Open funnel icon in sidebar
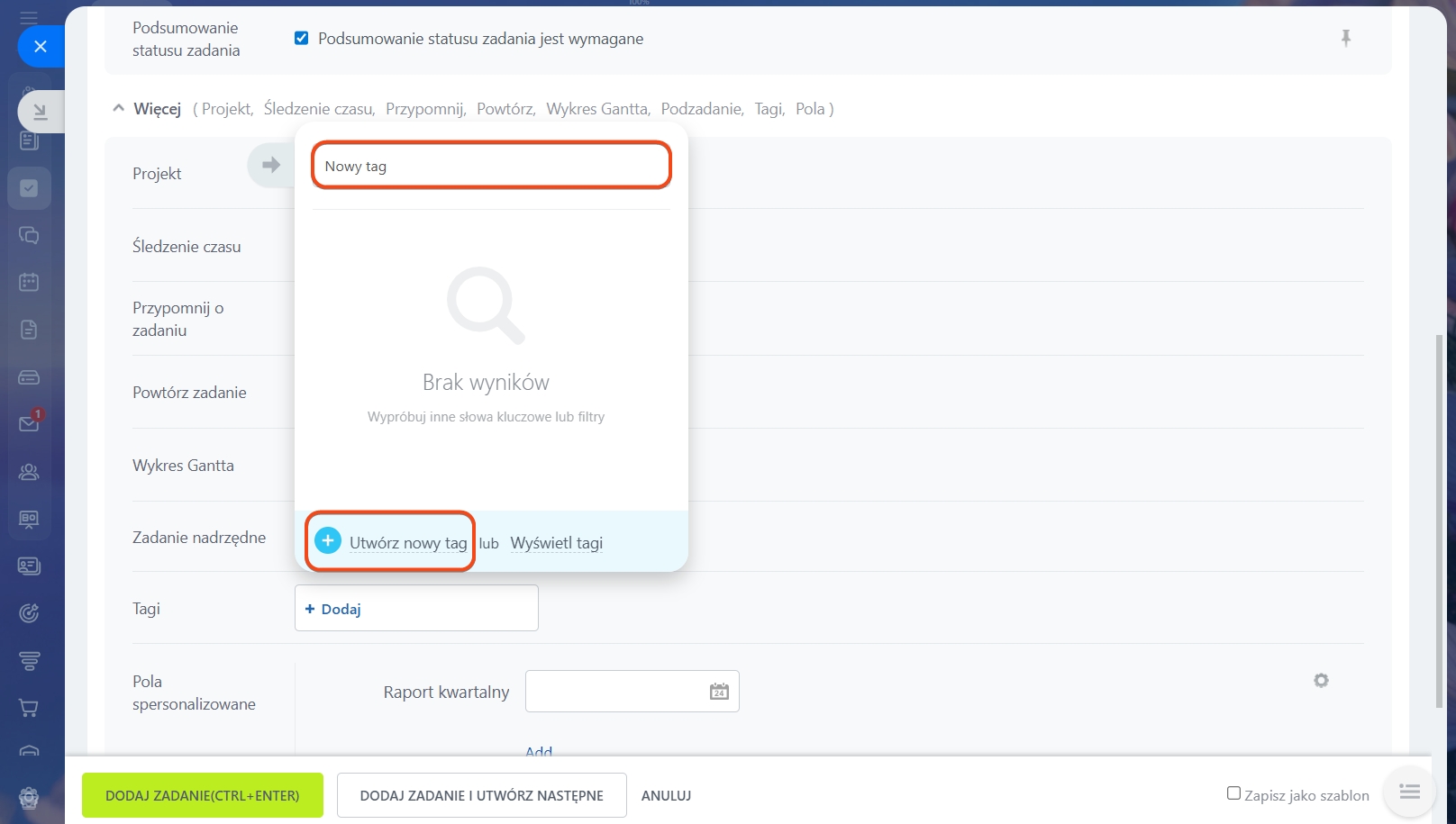 tap(29, 661)
